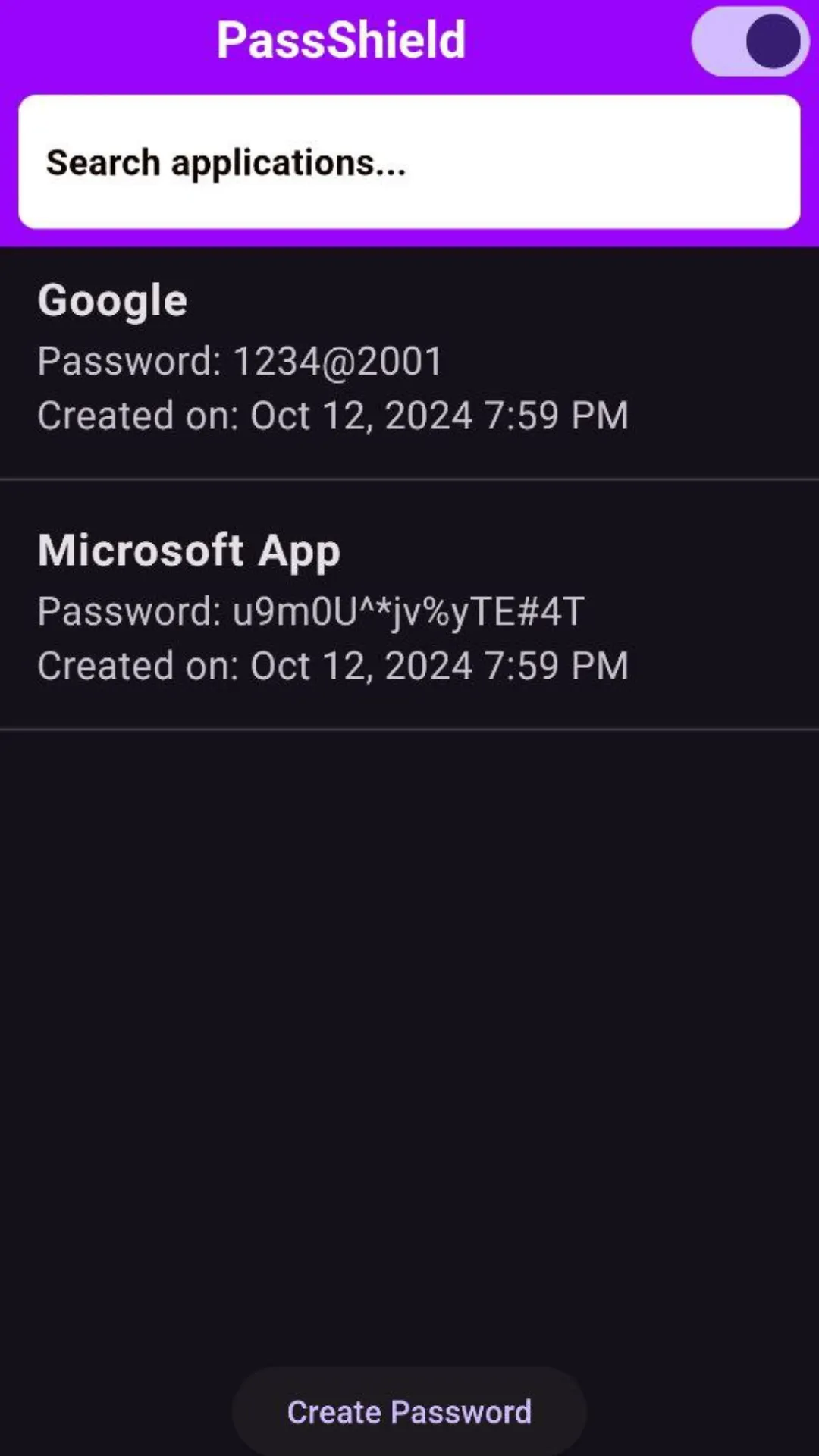Click the "Password:" label under Microsoft App
This screenshot has width=819, height=1456.
point(129,611)
